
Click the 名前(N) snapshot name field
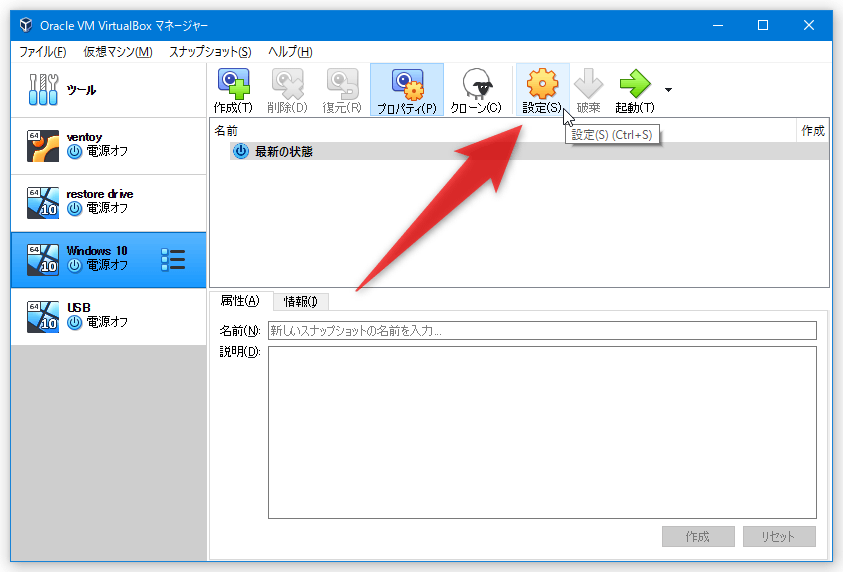coord(542,330)
